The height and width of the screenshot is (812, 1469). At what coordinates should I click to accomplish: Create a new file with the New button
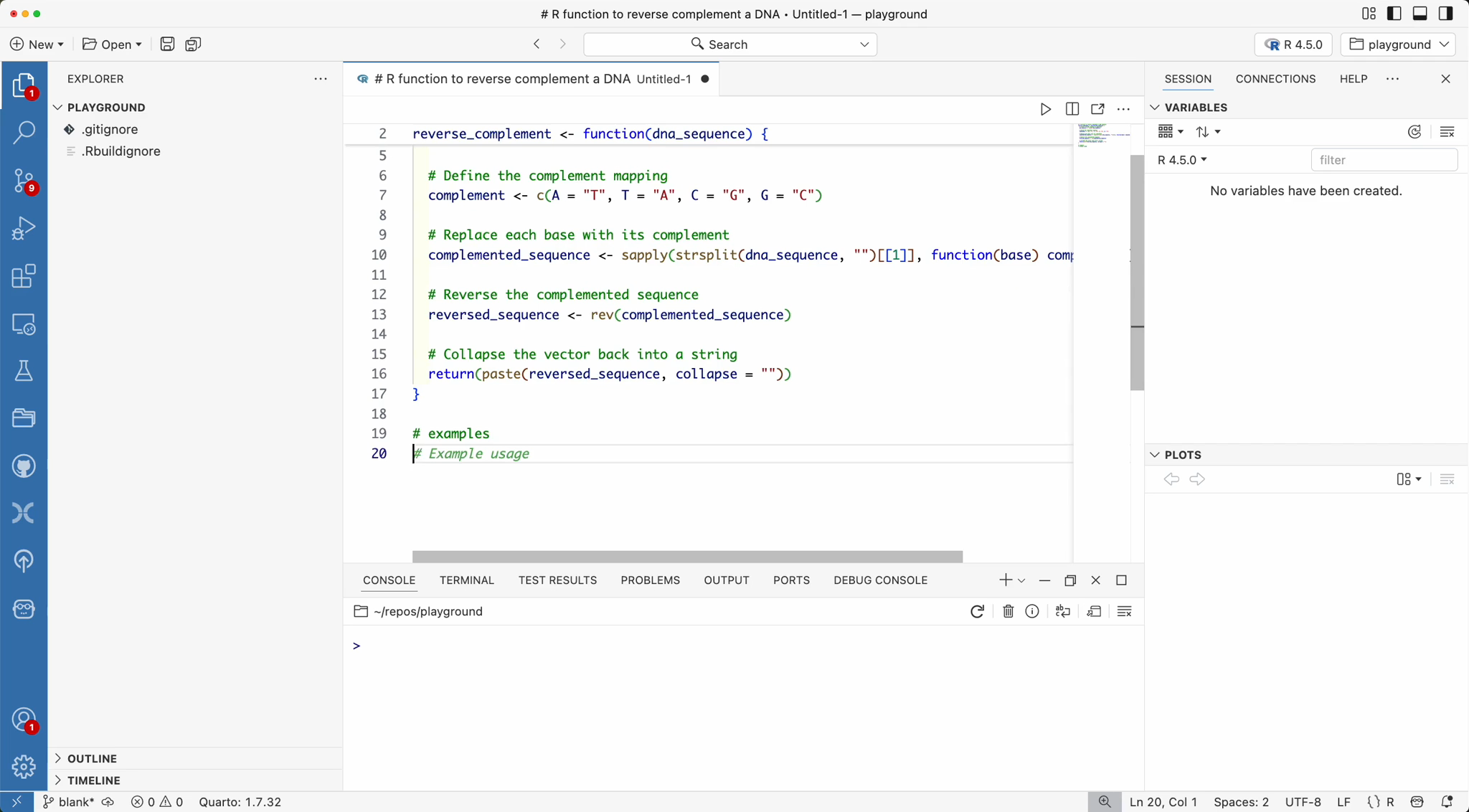37,44
